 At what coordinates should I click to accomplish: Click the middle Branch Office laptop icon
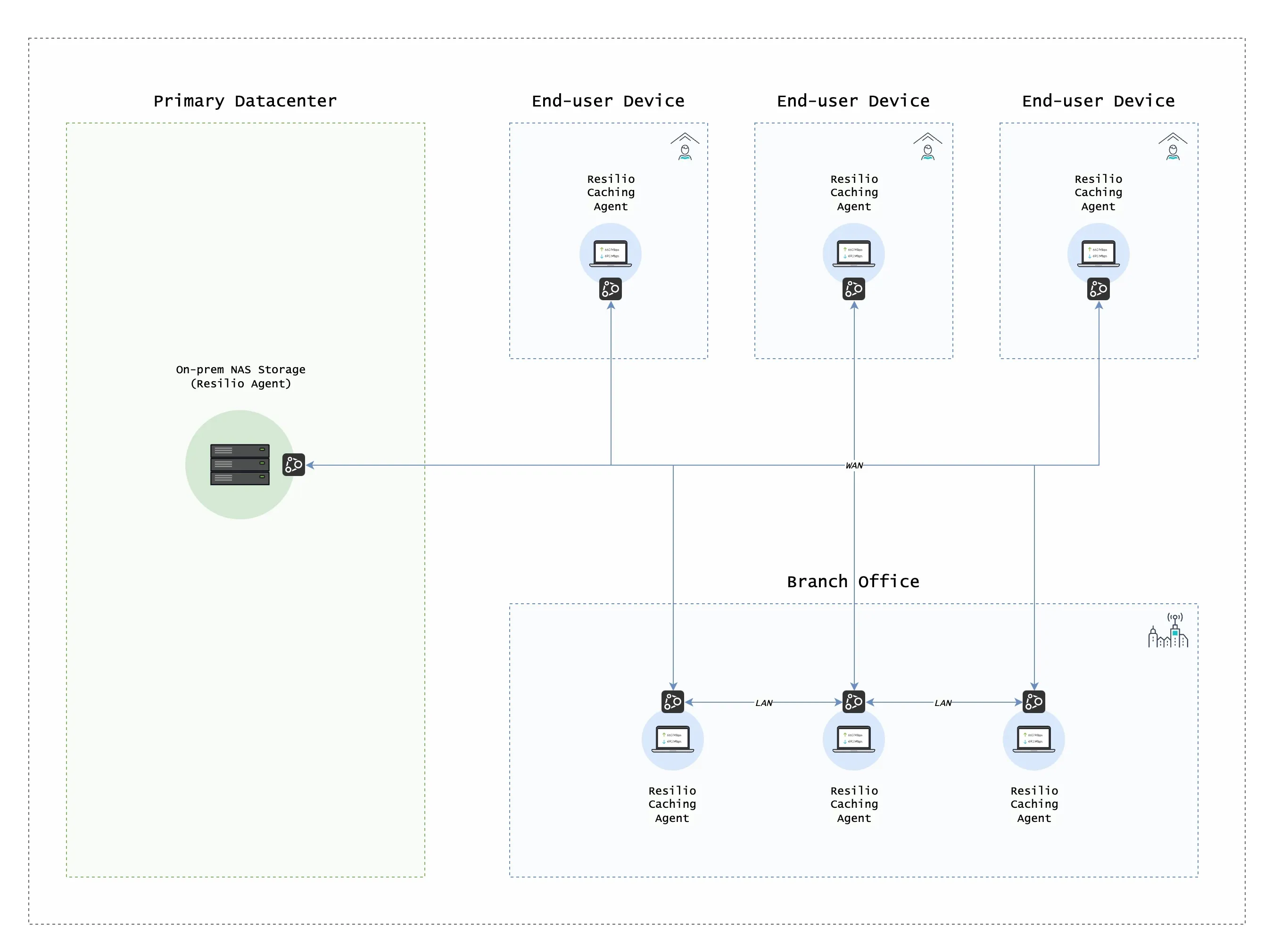[x=853, y=739]
